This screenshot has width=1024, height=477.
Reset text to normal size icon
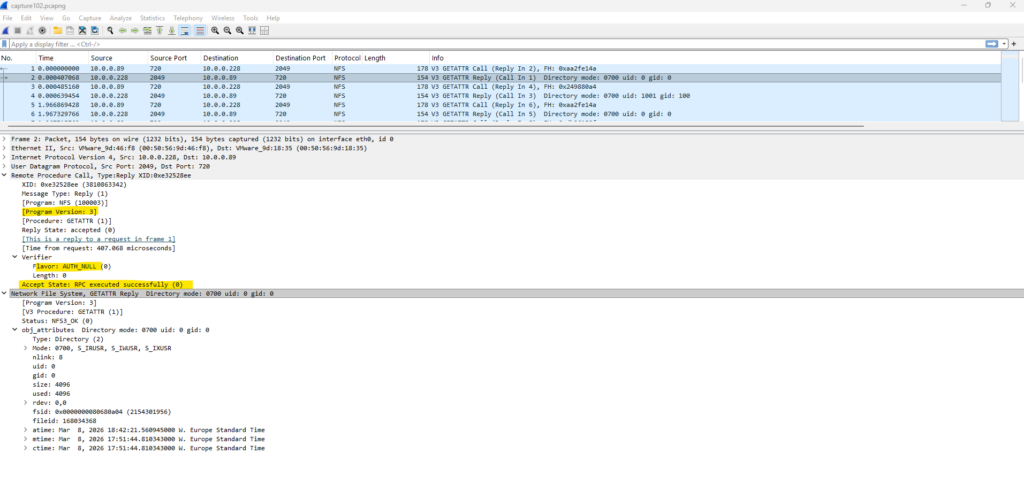(240, 31)
